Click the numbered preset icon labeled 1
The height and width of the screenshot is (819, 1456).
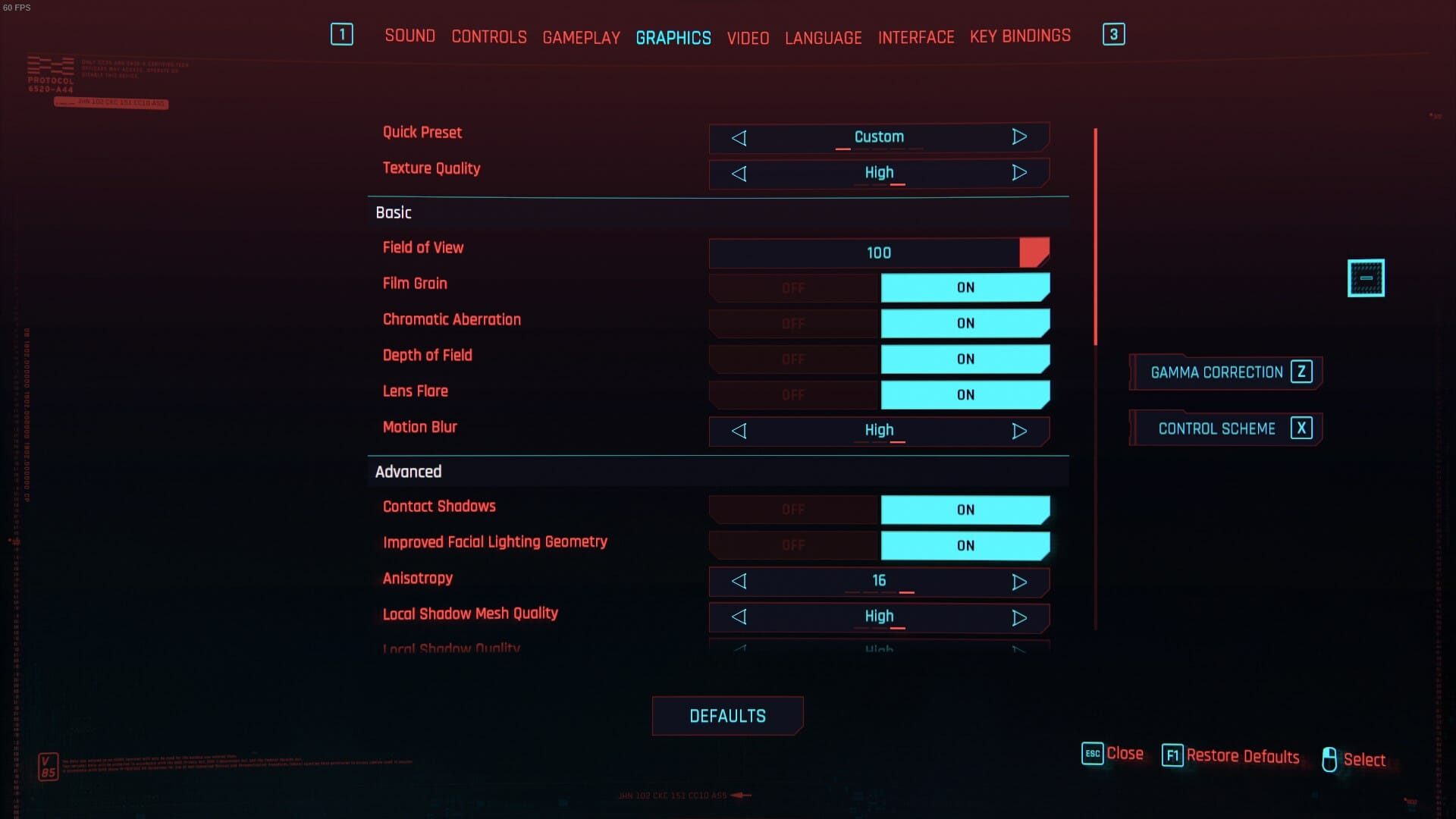(x=342, y=34)
